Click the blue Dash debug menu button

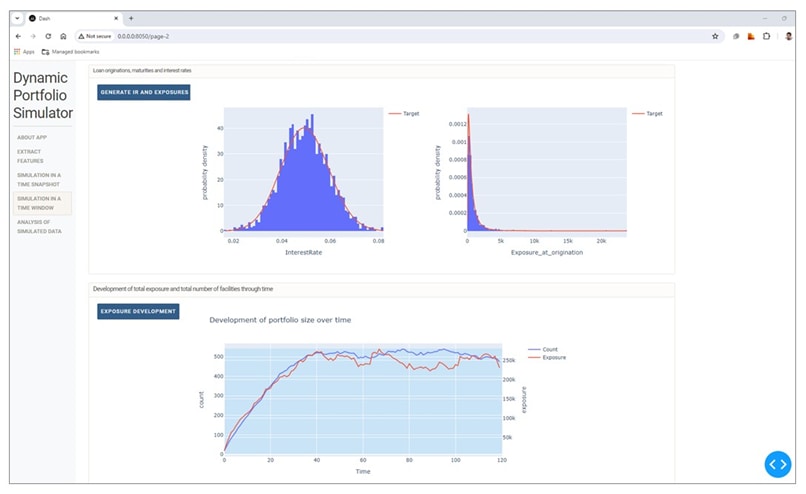(x=777, y=464)
